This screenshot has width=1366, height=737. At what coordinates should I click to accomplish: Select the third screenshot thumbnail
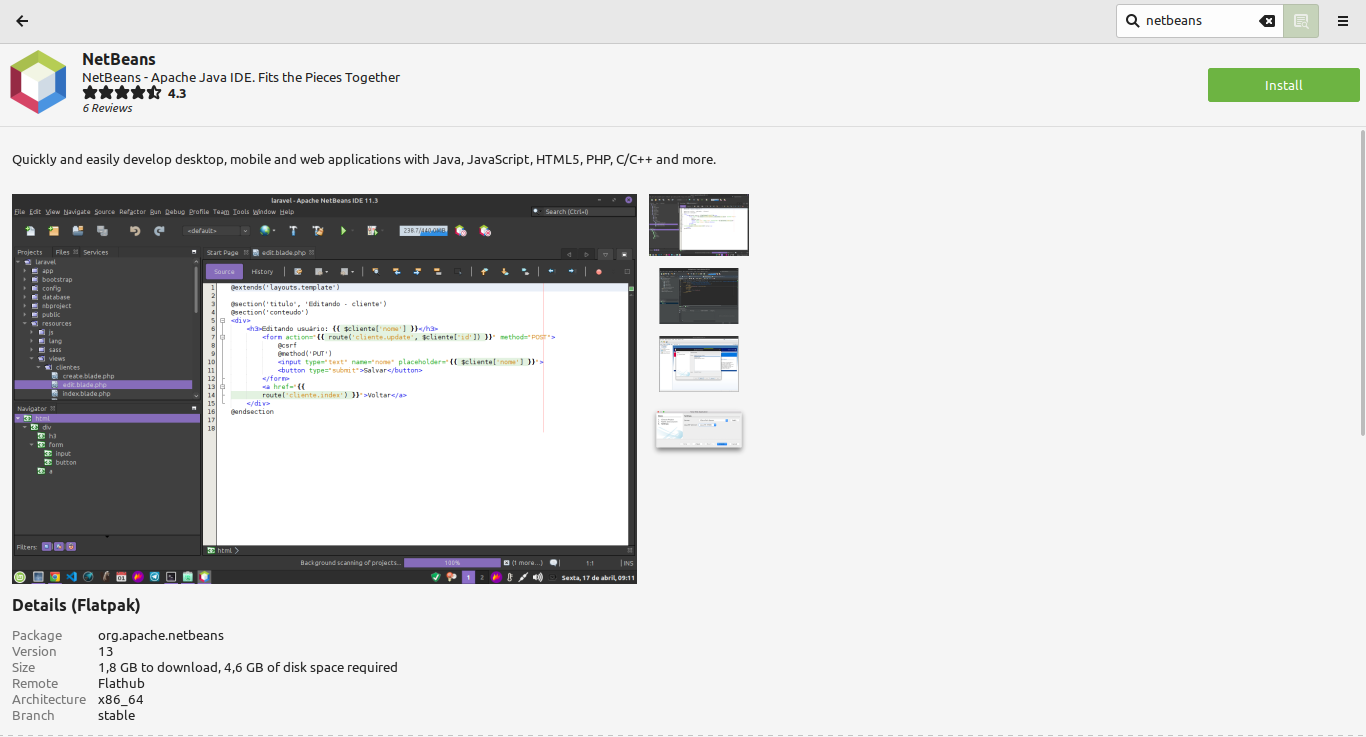(699, 363)
